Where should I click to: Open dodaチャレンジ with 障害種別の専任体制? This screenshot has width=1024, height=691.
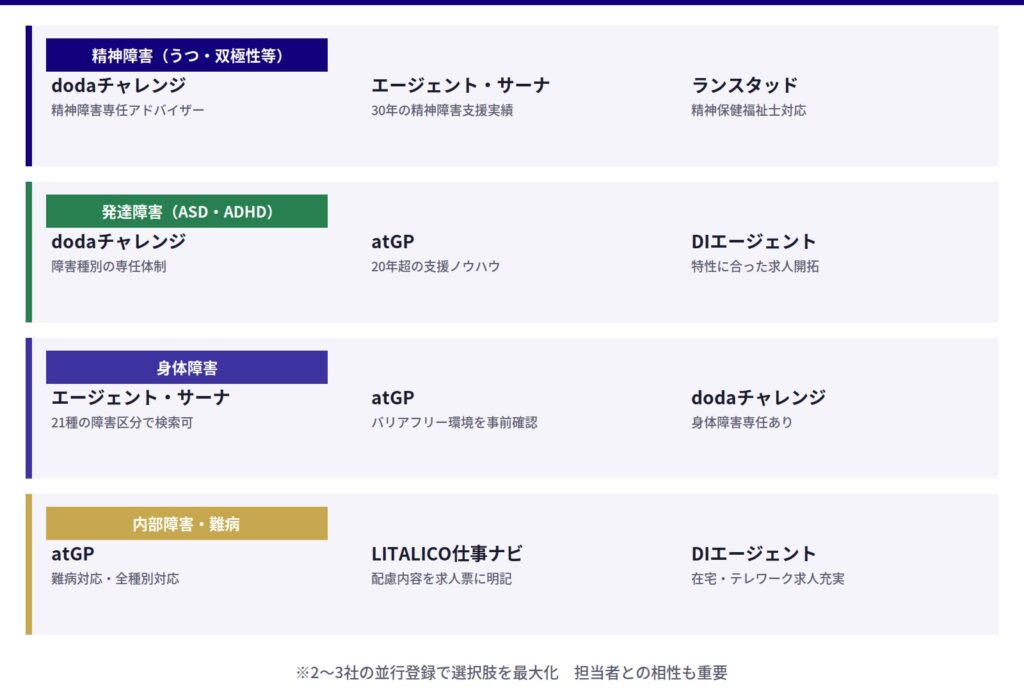(x=118, y=241)
